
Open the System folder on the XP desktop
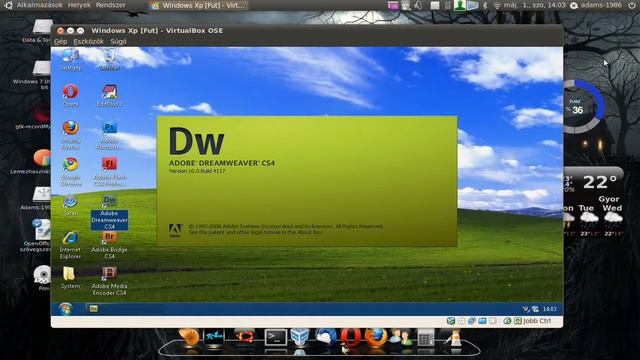[70, 278]
